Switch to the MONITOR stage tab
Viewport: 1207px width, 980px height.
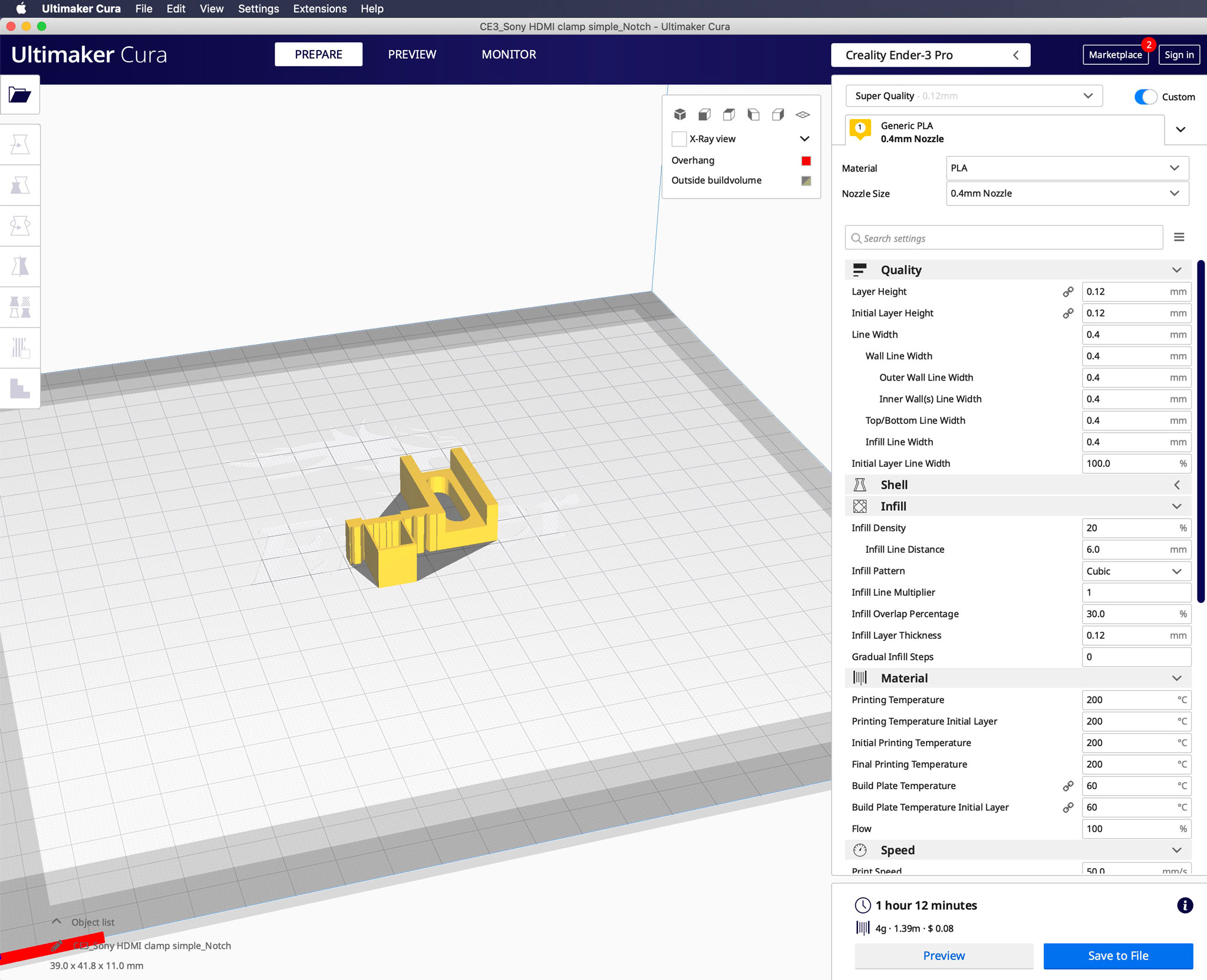[509, 54]
